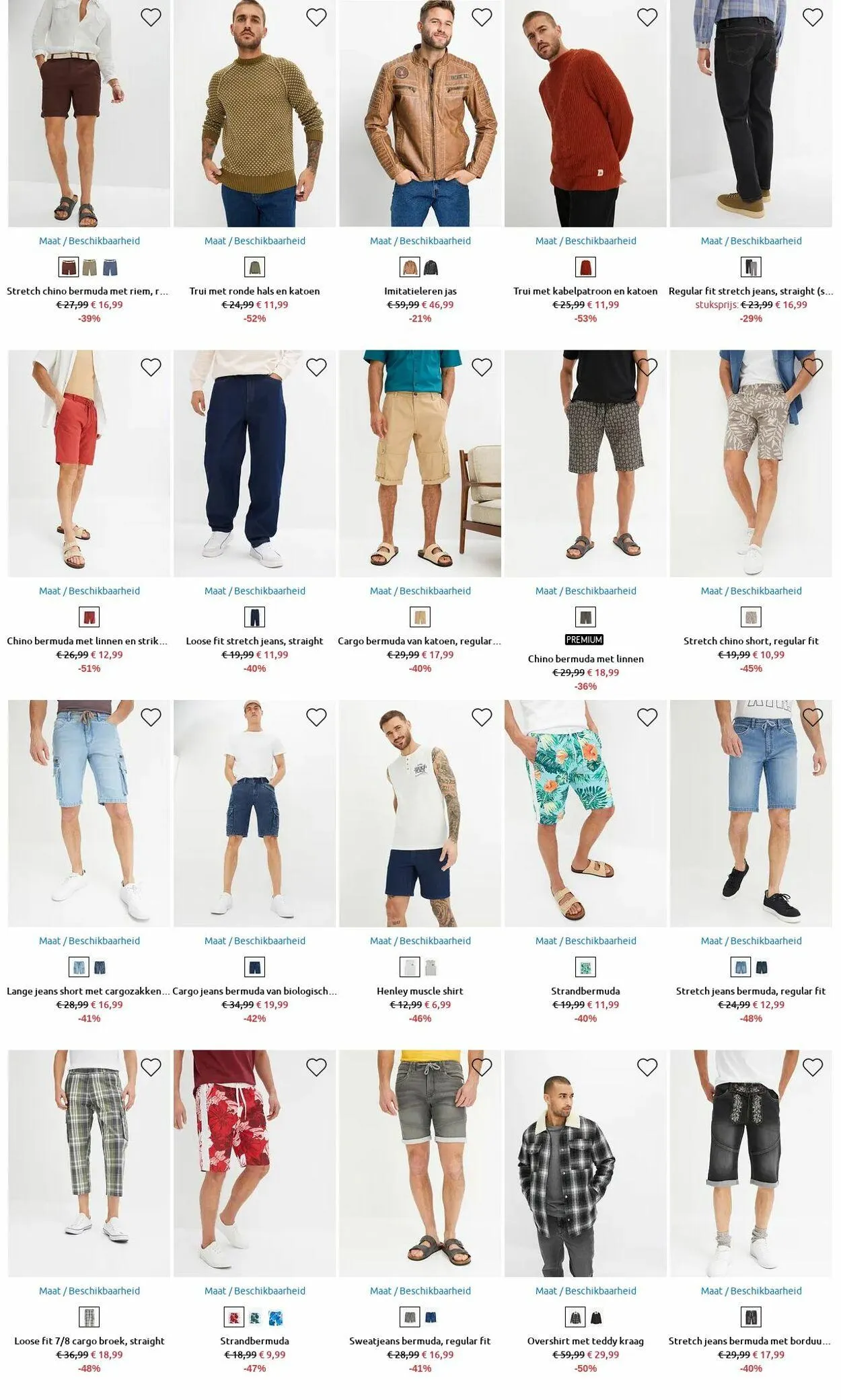Pick dark blue Lange jeans short variant
The width and height of the screenshot is (841, 1400).
[100, 968]
